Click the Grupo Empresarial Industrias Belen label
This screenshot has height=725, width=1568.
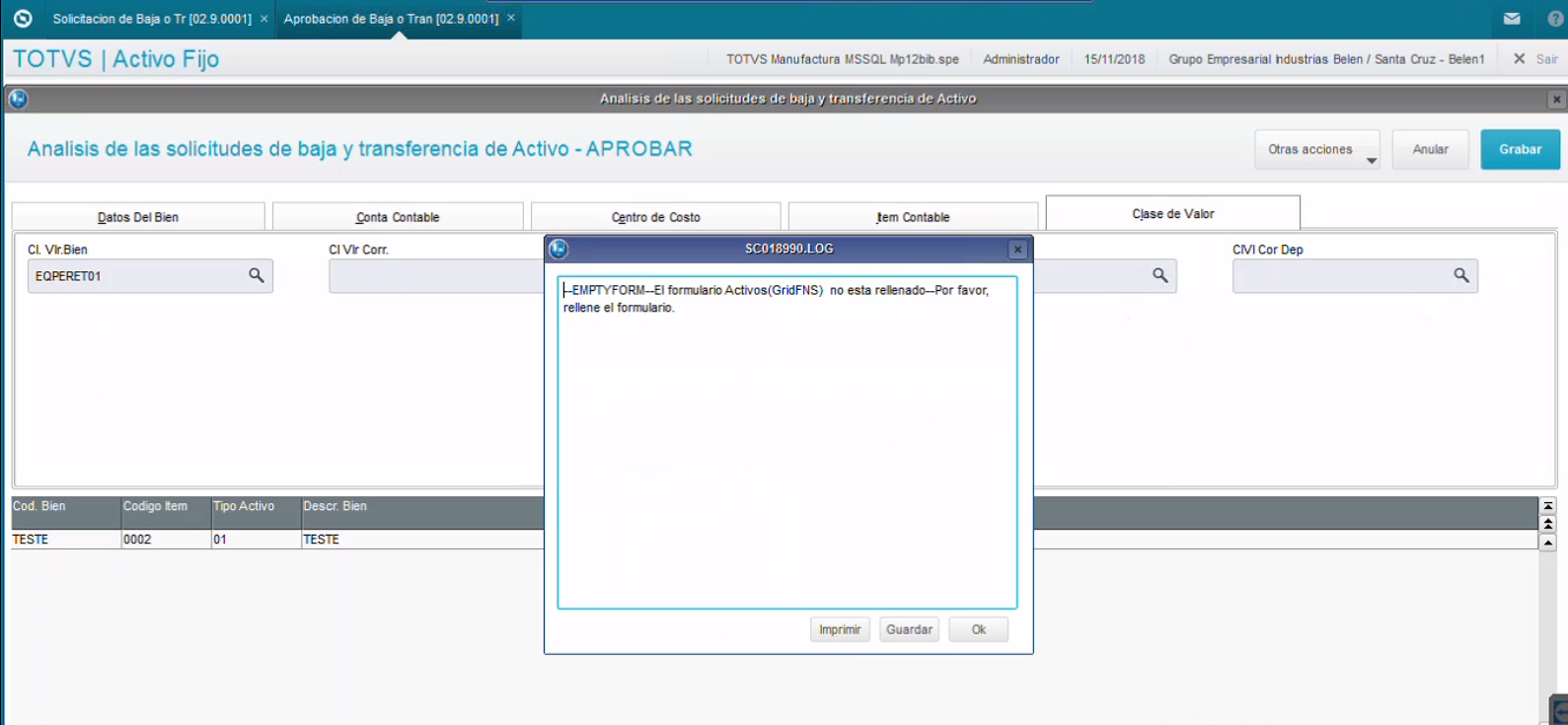pyautogui.click(x=1326, y=59)
